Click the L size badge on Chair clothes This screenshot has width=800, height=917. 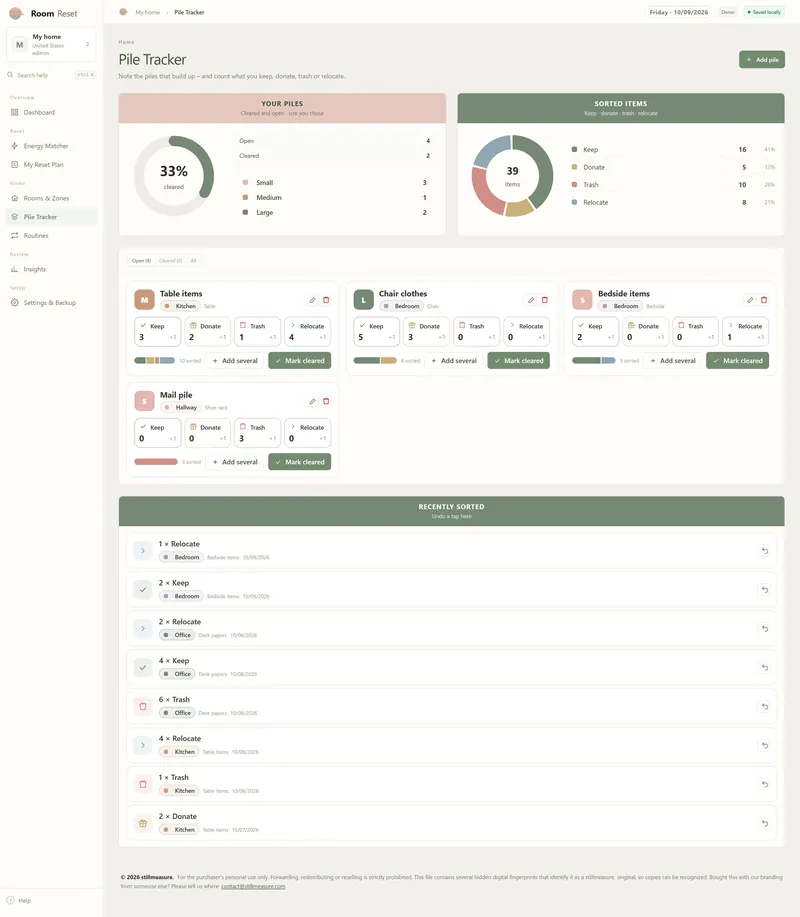[x=363, y=300]
